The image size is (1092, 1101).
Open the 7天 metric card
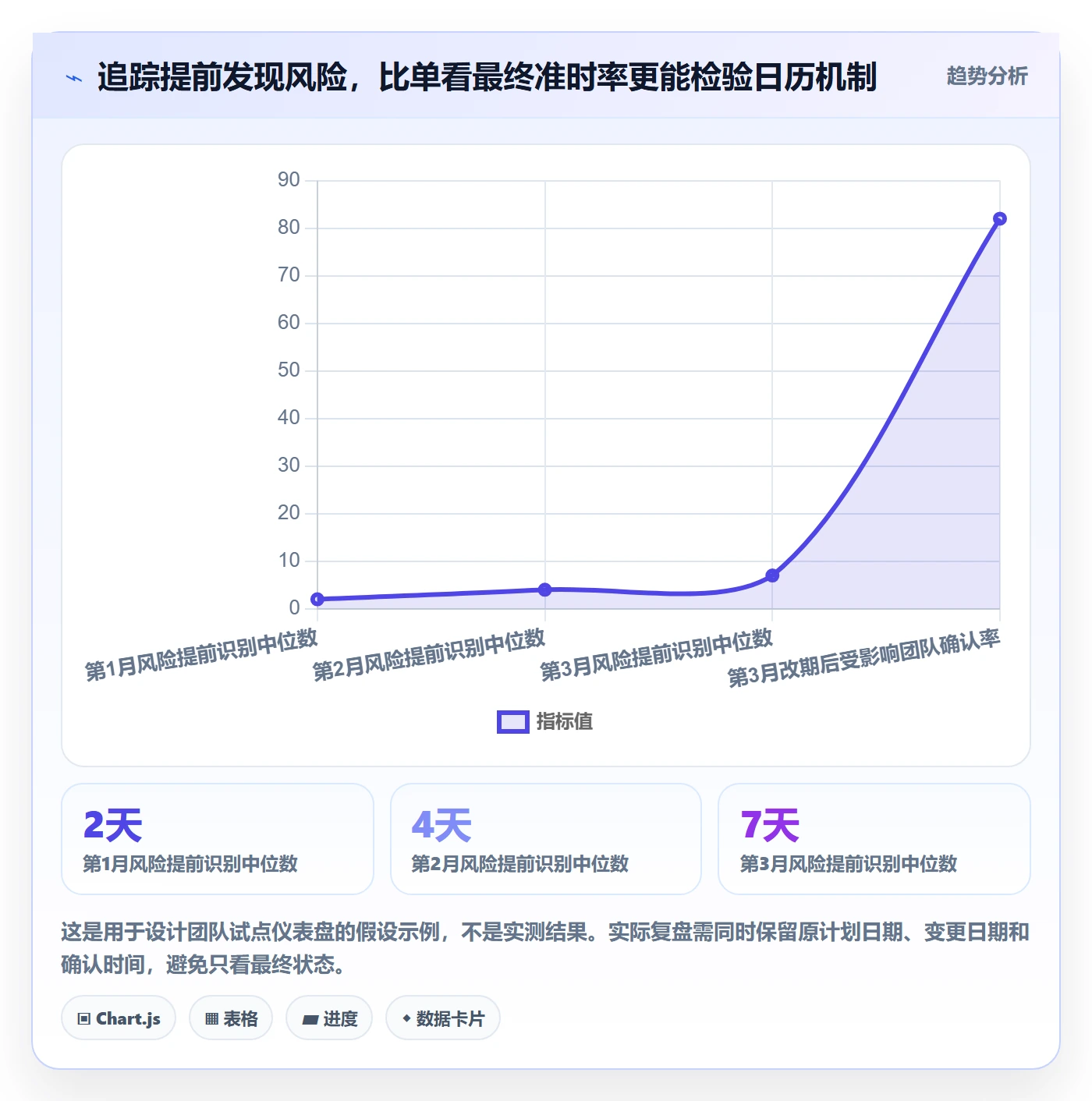pyautogui.click(x=874, y=839)
